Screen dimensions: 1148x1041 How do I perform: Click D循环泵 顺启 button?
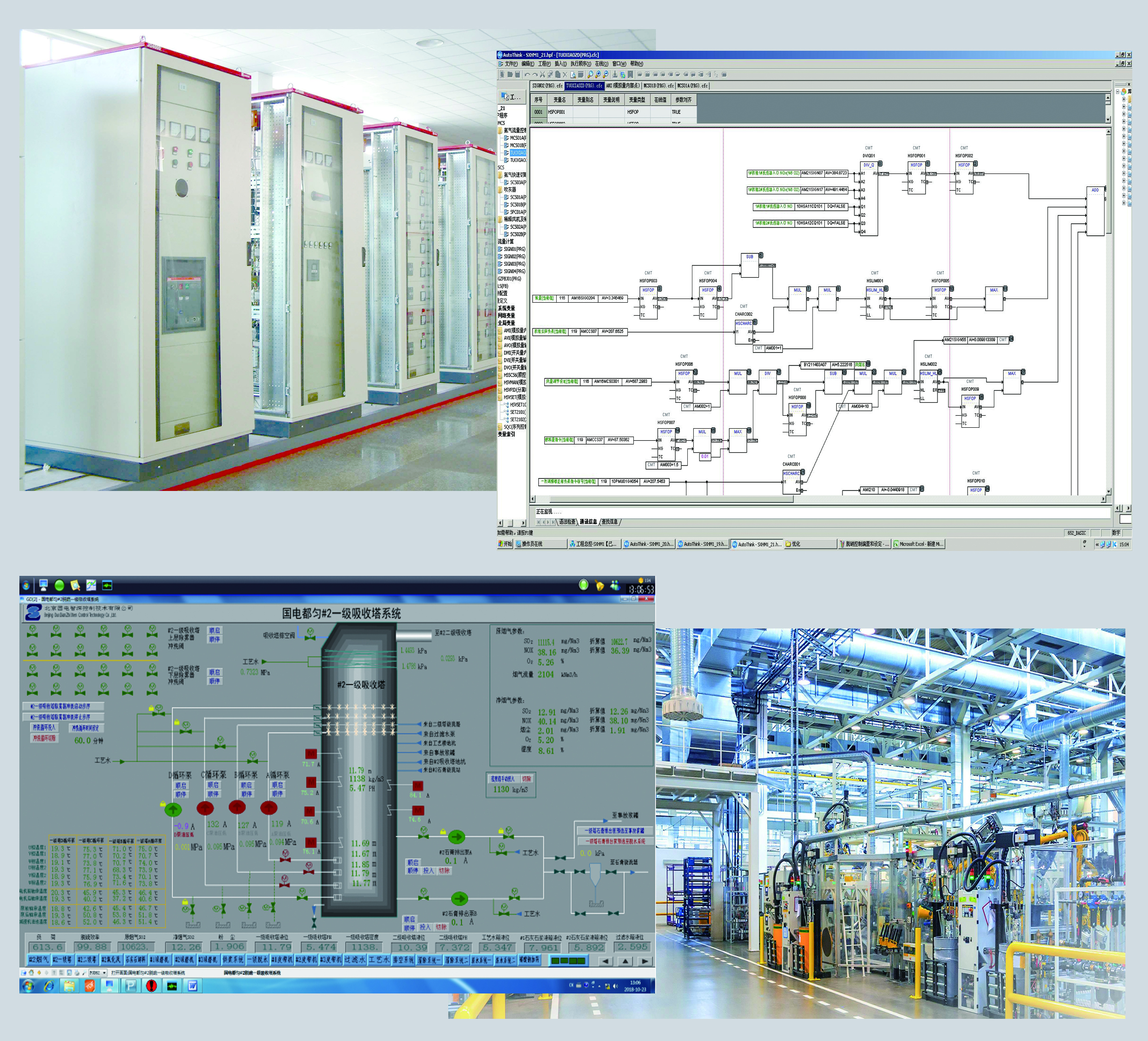point(180,785)
